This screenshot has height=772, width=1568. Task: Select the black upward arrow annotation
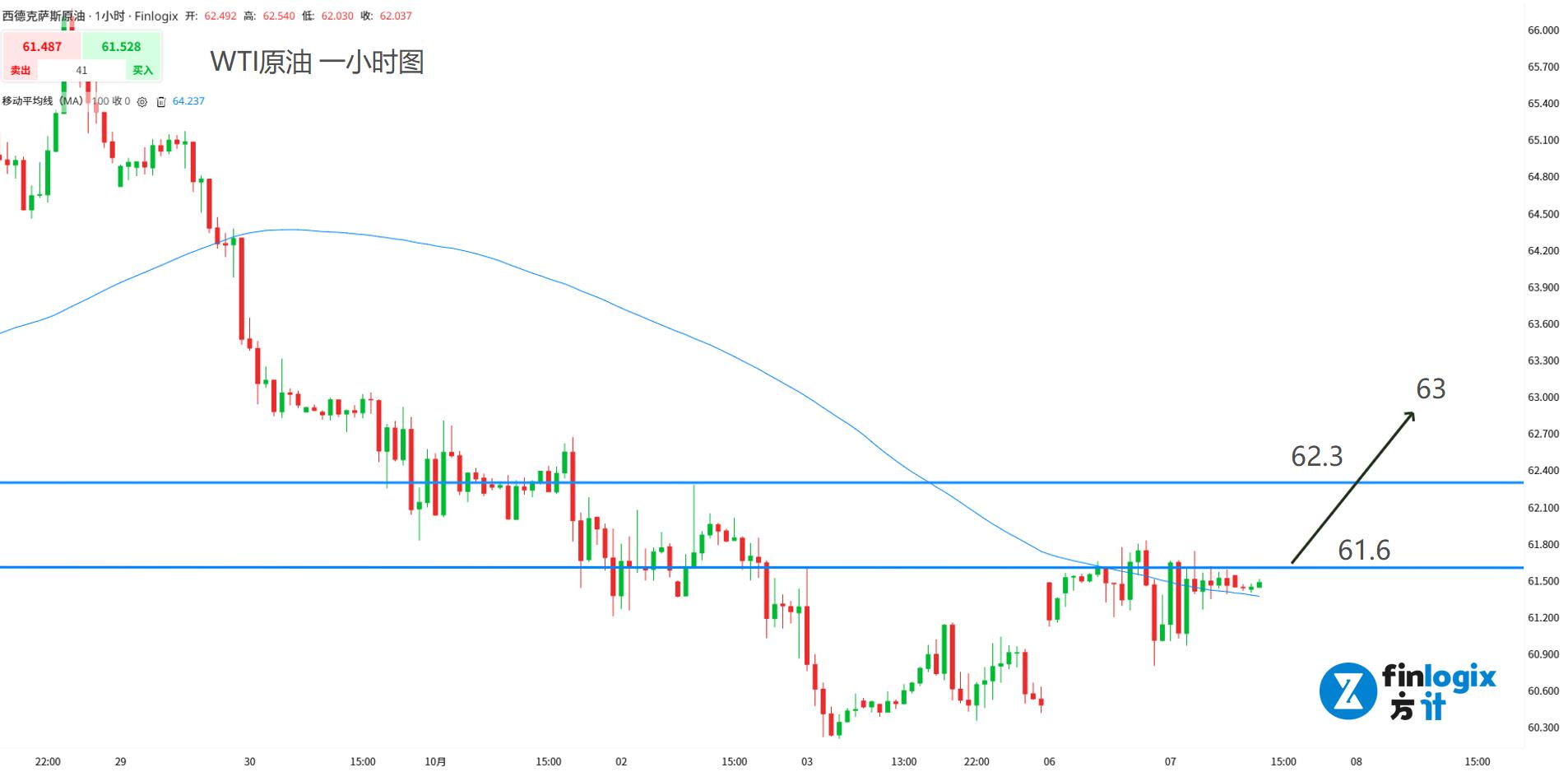(x=1353, y=487)
